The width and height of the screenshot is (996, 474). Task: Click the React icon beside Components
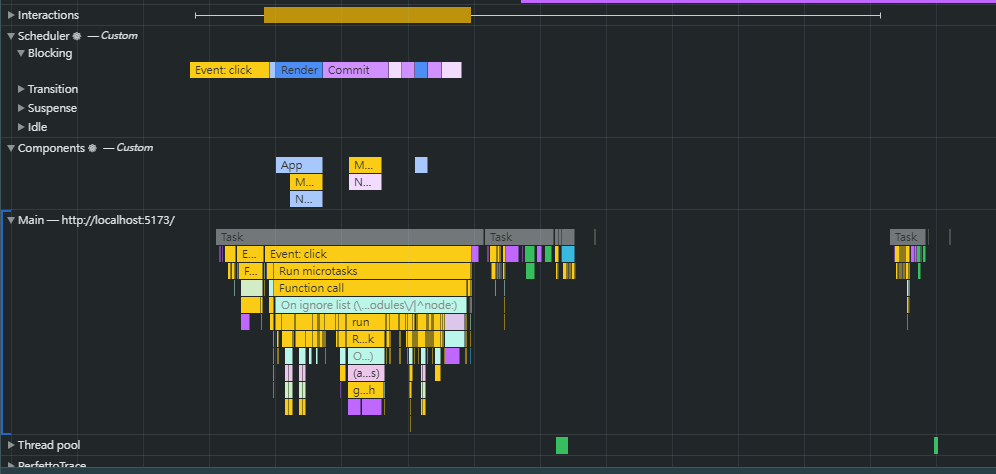click(x=93, y=148)
